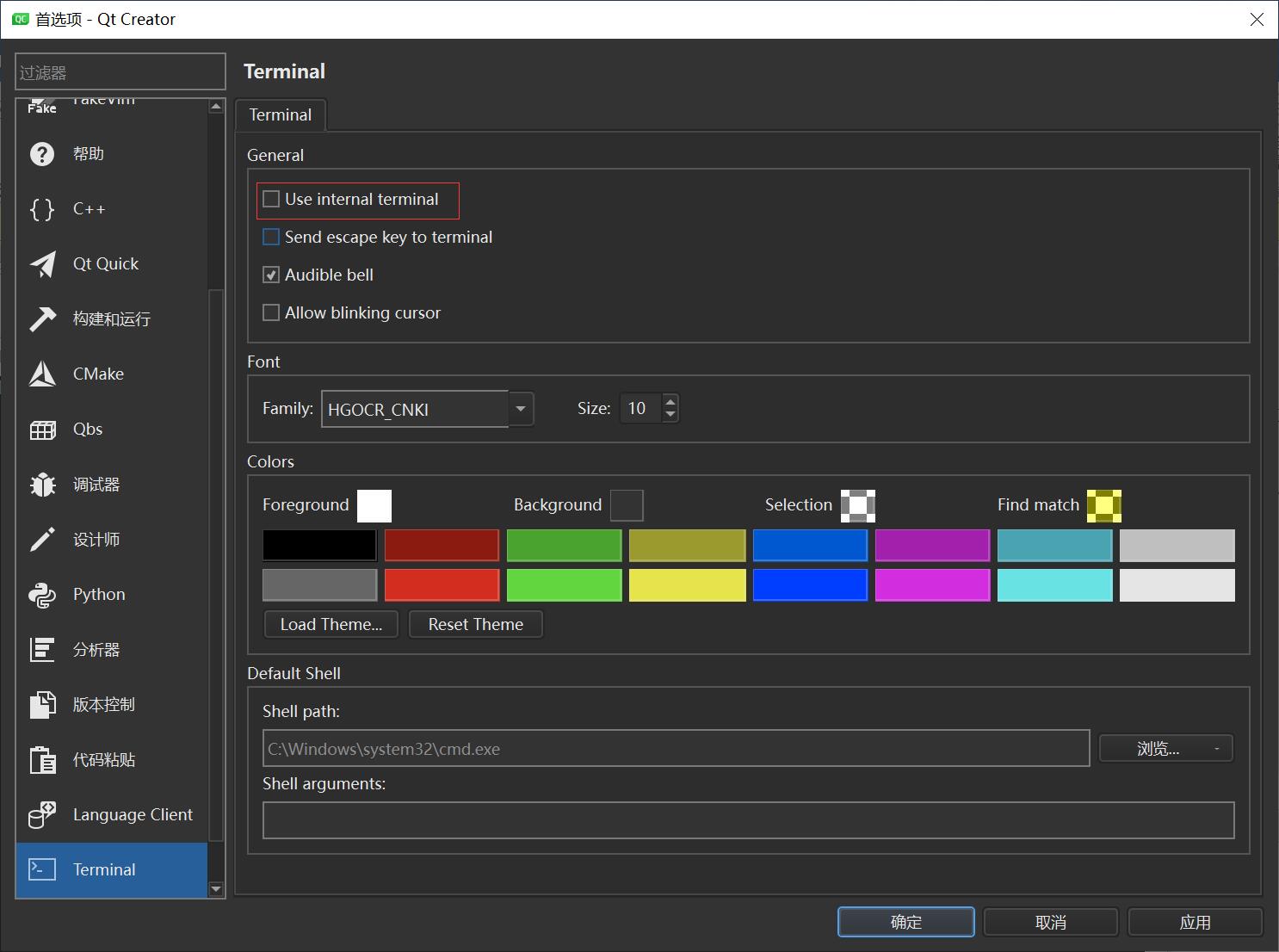Uncheck the Audible bell option

click(271, 275)
